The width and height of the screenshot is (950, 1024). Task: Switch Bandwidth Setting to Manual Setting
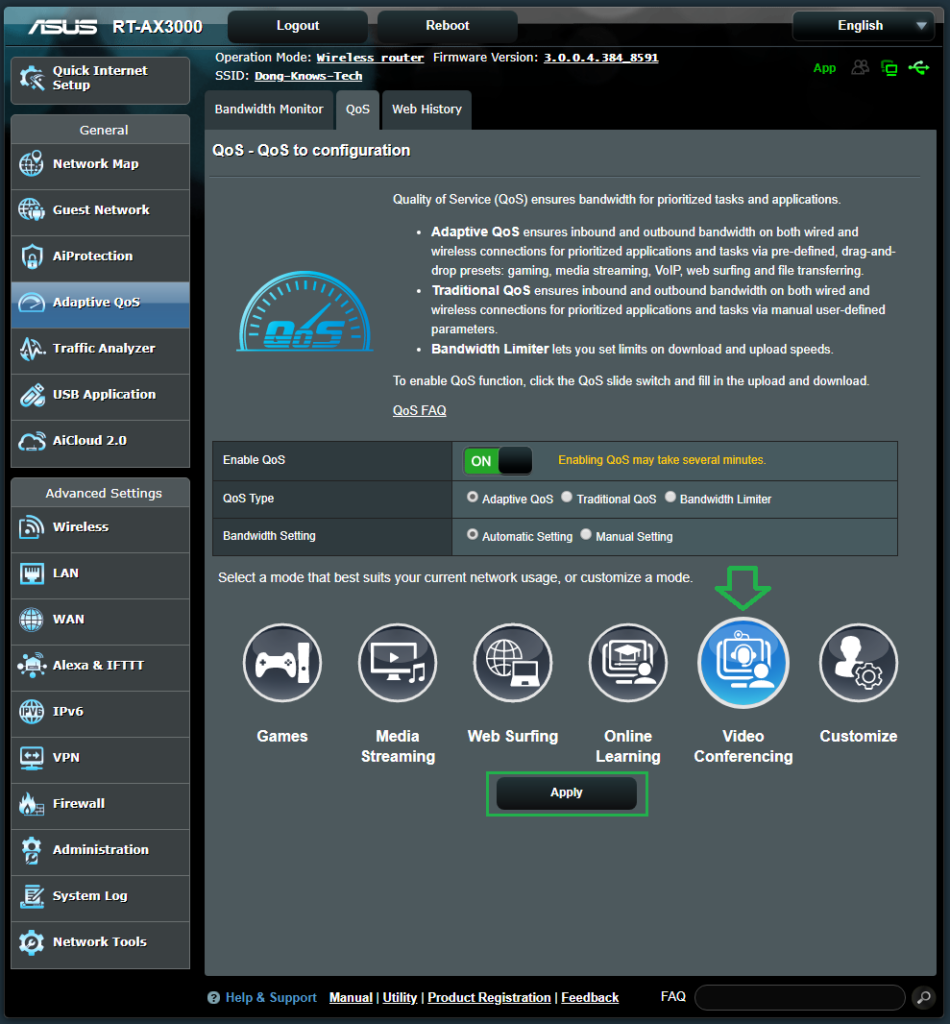[585, 533]
